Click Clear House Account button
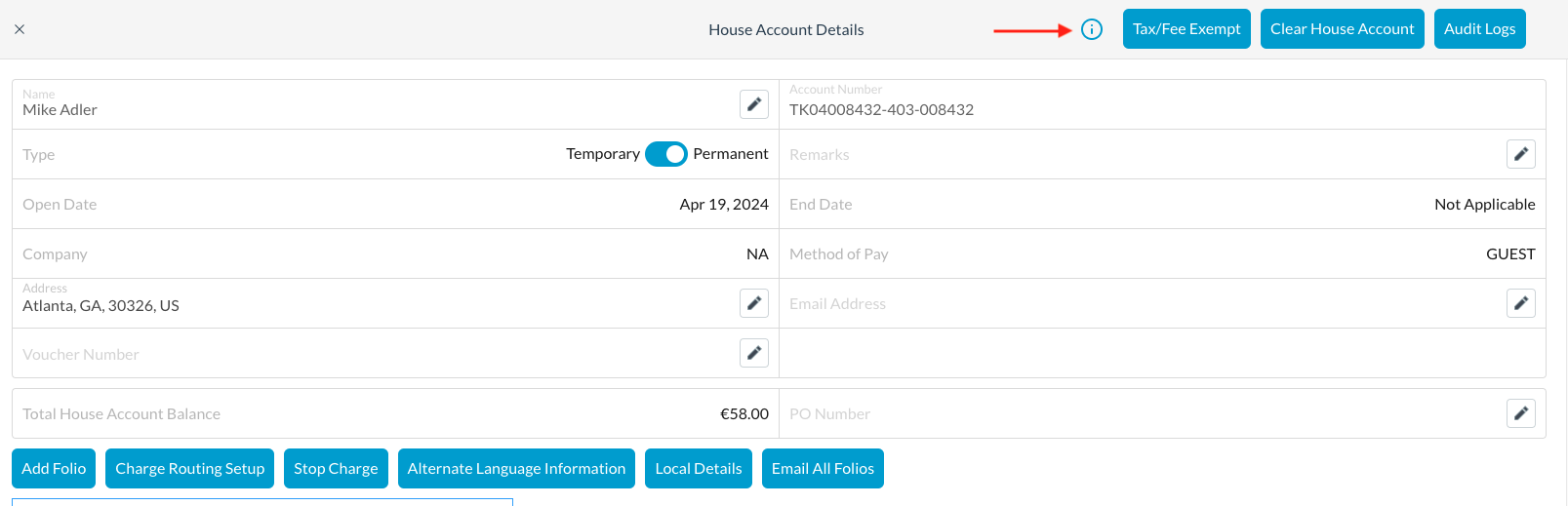 click(x=1342, y=29)
